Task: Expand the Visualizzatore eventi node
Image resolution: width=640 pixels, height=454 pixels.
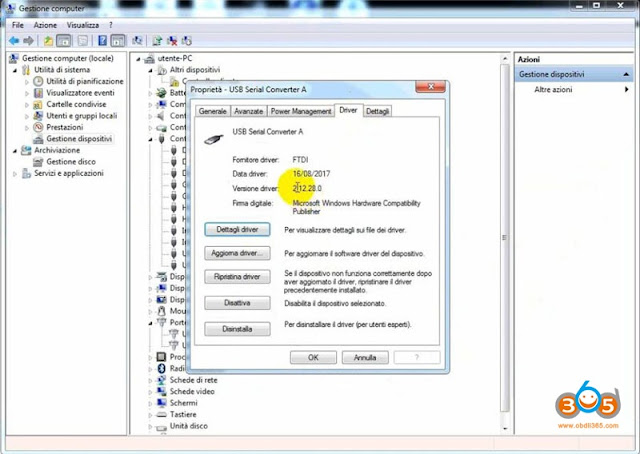Action: point(27,93)
